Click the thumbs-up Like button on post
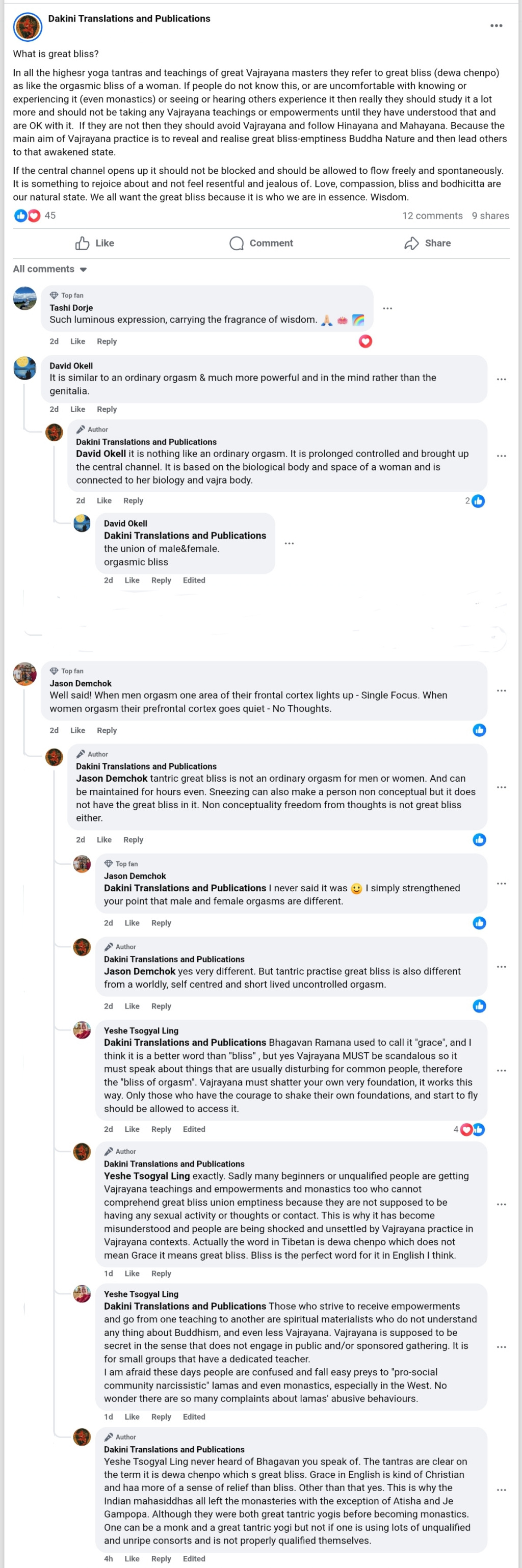Viewport: 522px width, 1568px height. [95, 244]
